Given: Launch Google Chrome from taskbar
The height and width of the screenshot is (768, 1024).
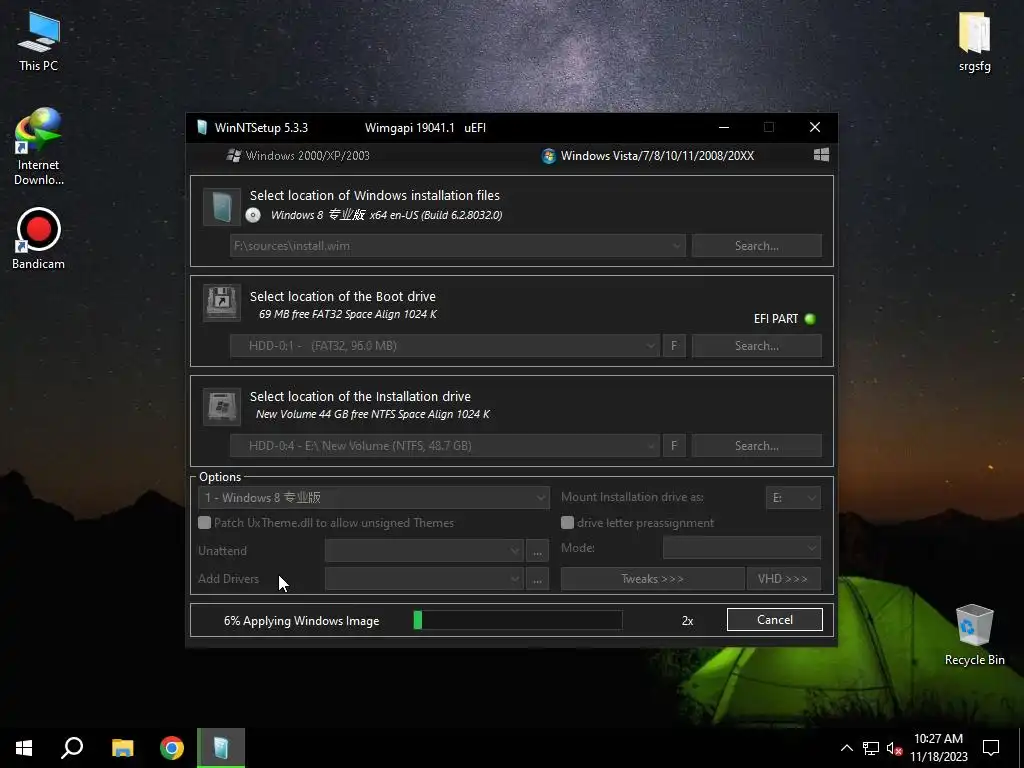Looking at the screenshot, I should 172,748.
